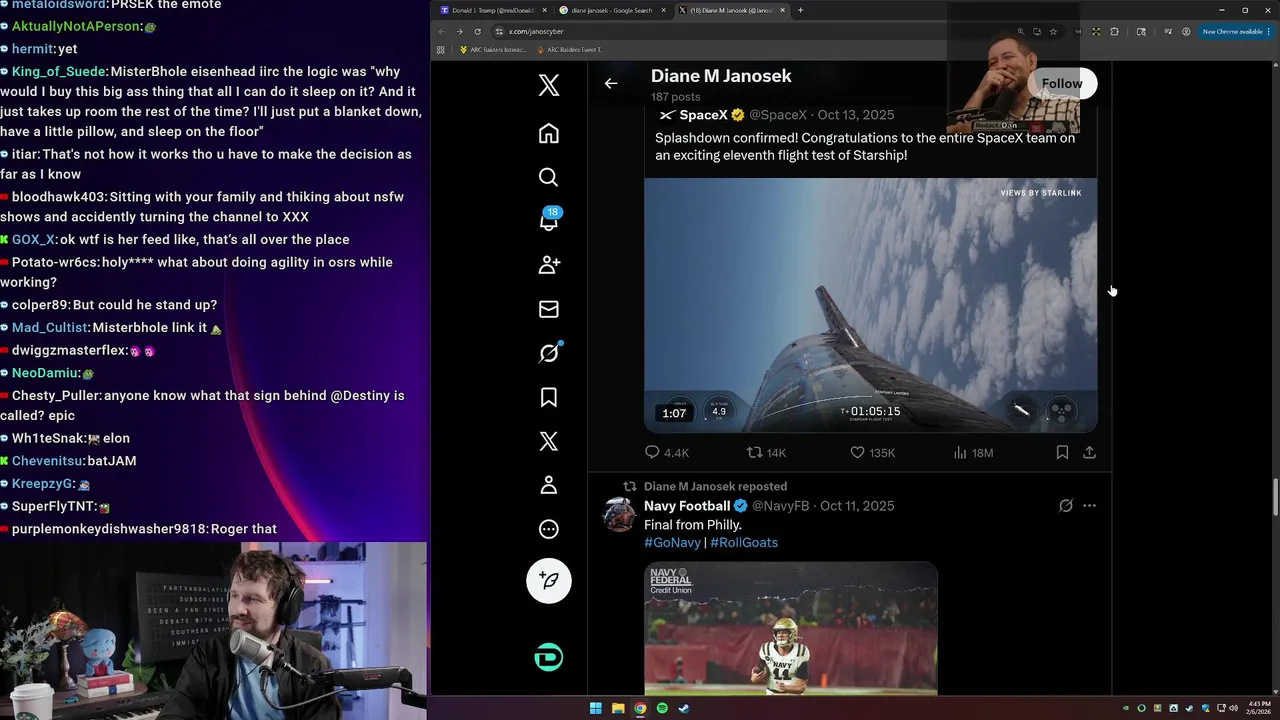Reload the page in Chrome
This screenshot has height=720, width=1280.
[x=477, y=31]
